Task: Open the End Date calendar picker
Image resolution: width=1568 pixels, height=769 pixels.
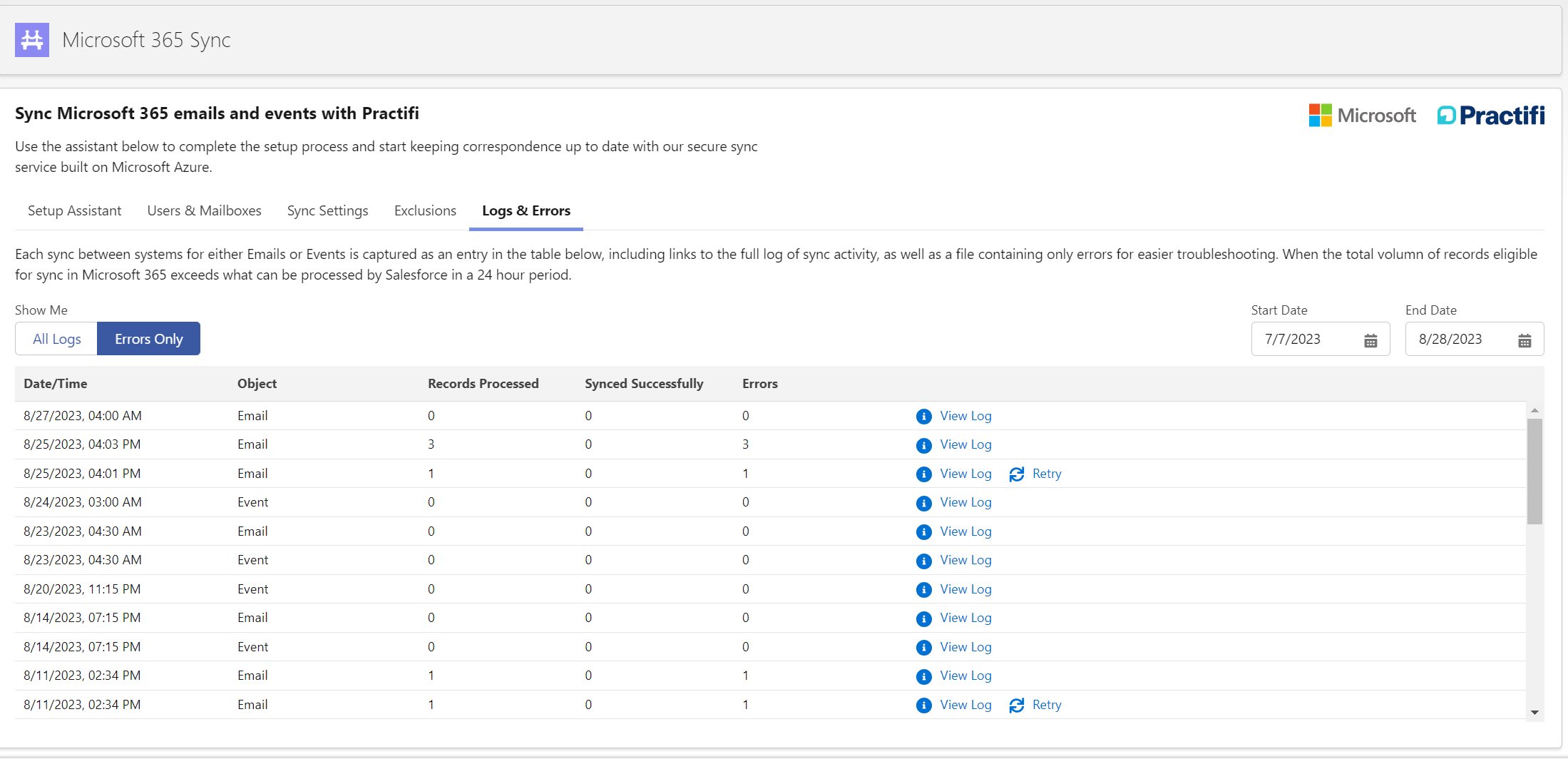Action: coord(1525,340)
